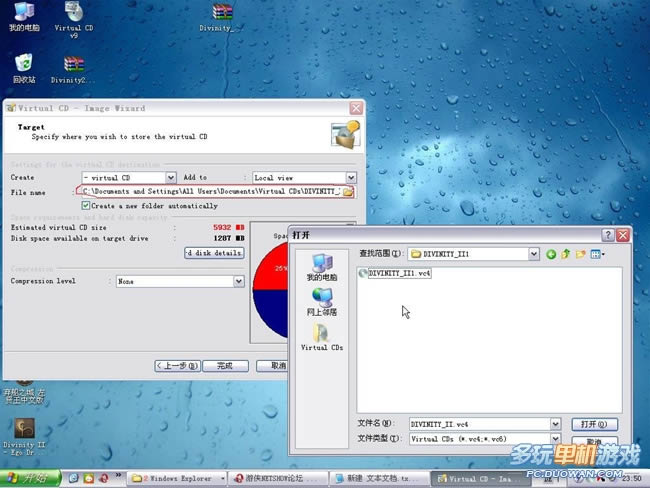Expand the look-in folder dropdown DIVINITY_II1
Image resolution: width=650 pixels, height=488 pixels.
(x=534, y=254)
